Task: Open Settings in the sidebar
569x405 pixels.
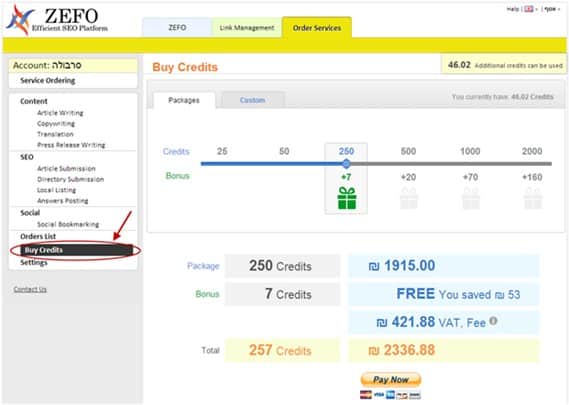Action: [x=34, y=262]
